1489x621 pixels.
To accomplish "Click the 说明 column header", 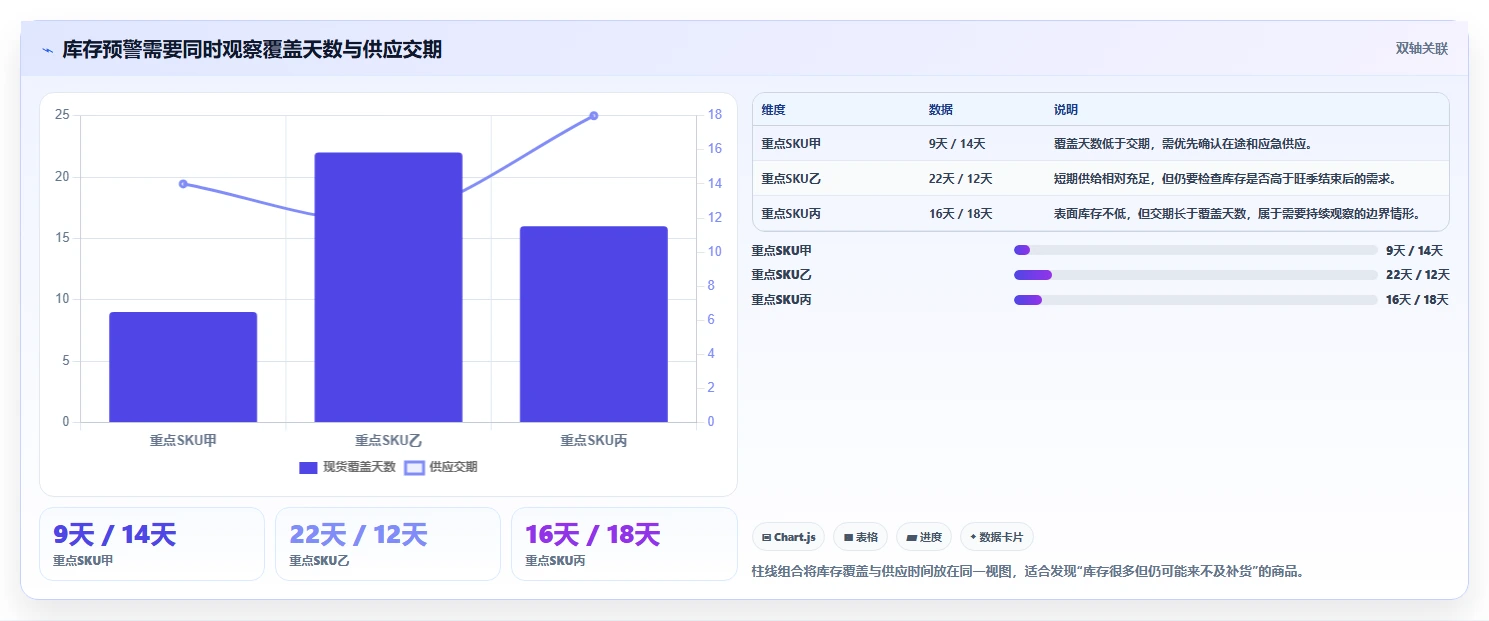I will click(1066, 110).
